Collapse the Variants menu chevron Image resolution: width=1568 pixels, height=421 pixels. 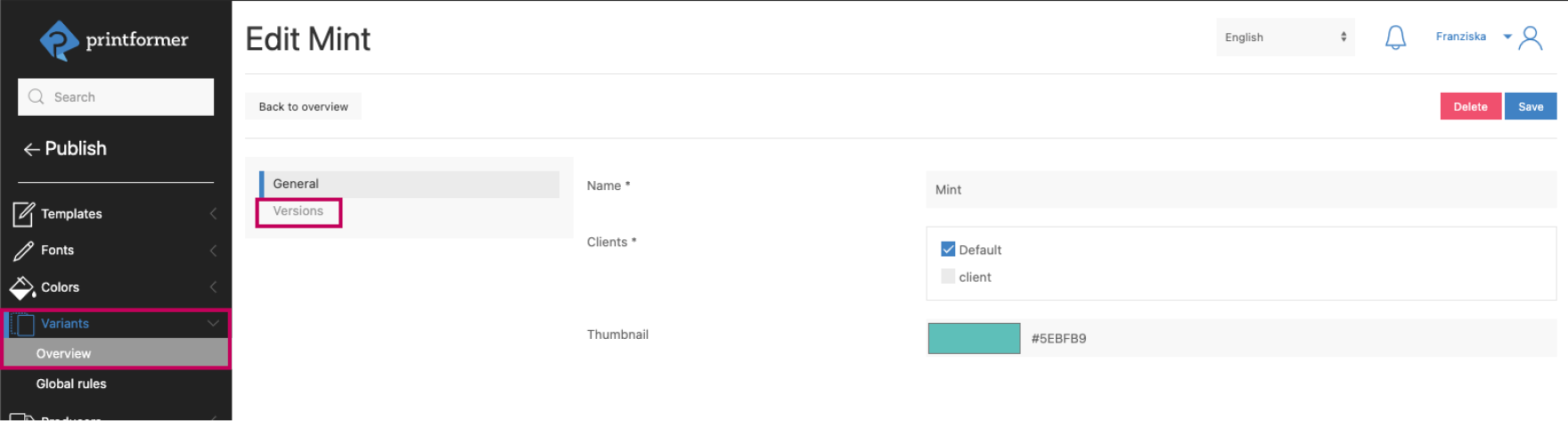click(x=213, y=324)
